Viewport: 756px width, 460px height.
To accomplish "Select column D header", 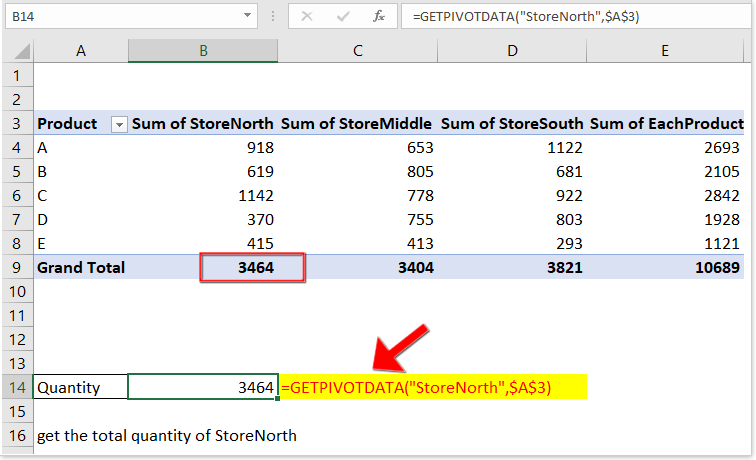I will (x=511, y=51).
